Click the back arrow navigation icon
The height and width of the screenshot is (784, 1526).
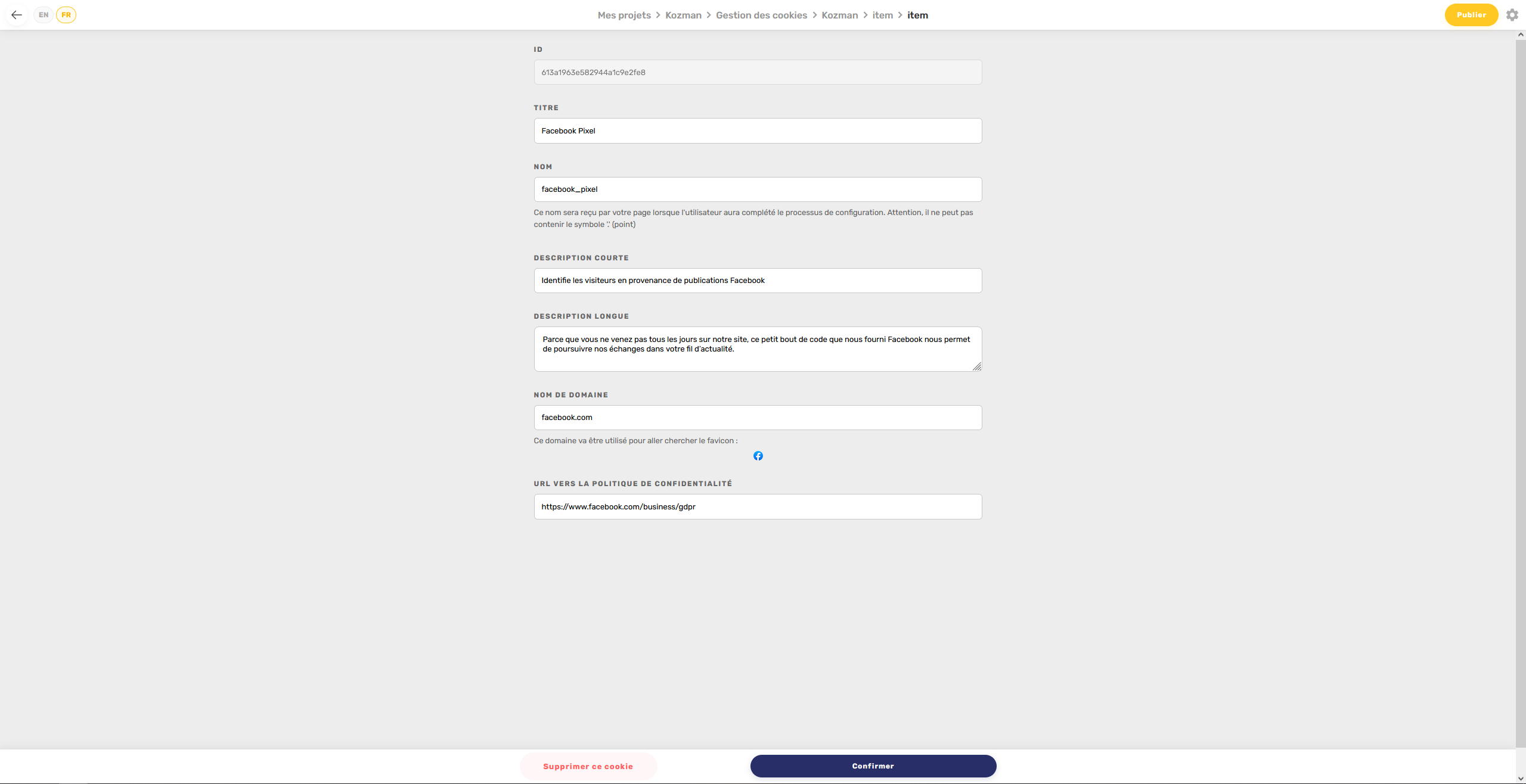[x=16, y=14]
